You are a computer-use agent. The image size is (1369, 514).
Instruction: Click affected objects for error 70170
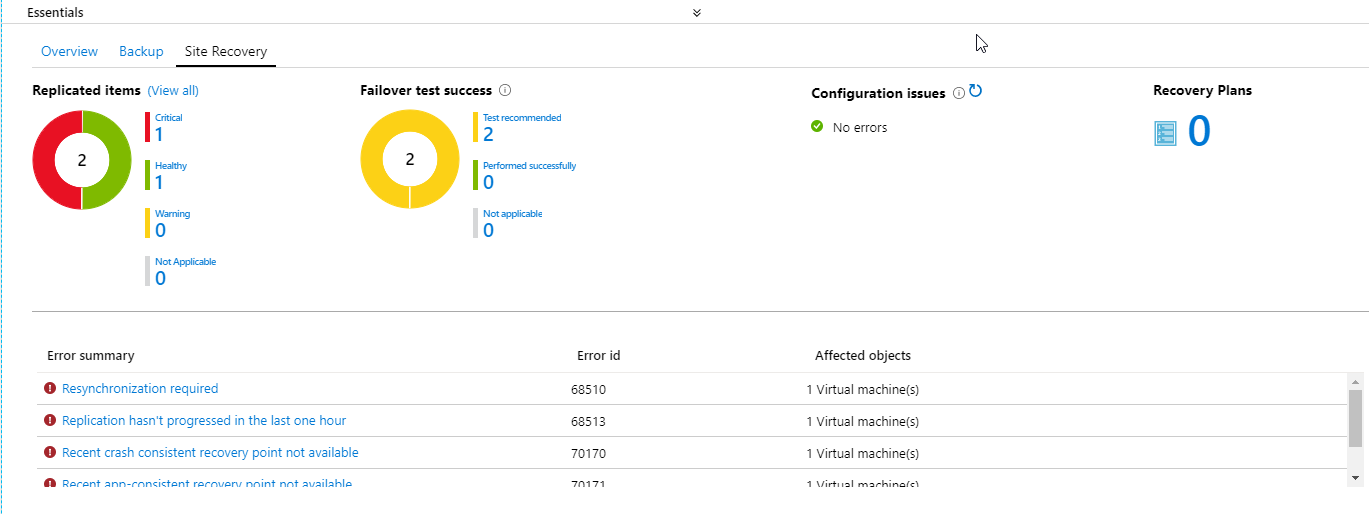pos(863,454)
